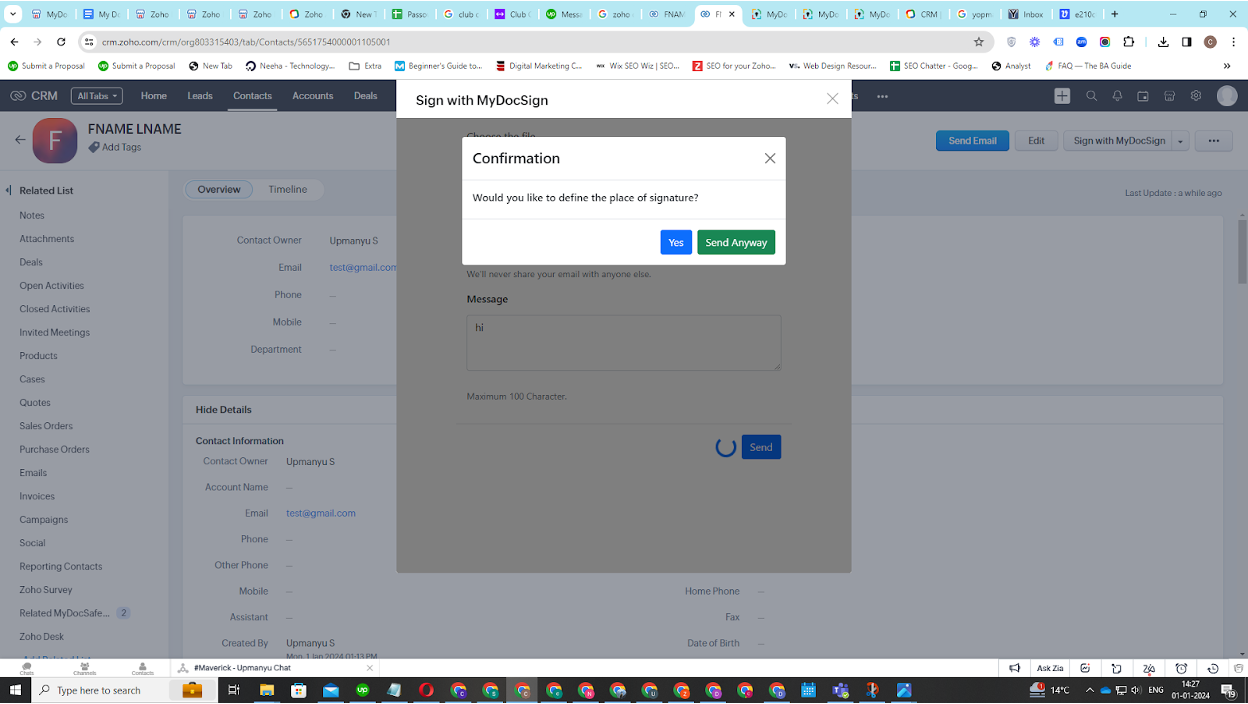Click the Send Anyway button

click(x=736, y=242)
